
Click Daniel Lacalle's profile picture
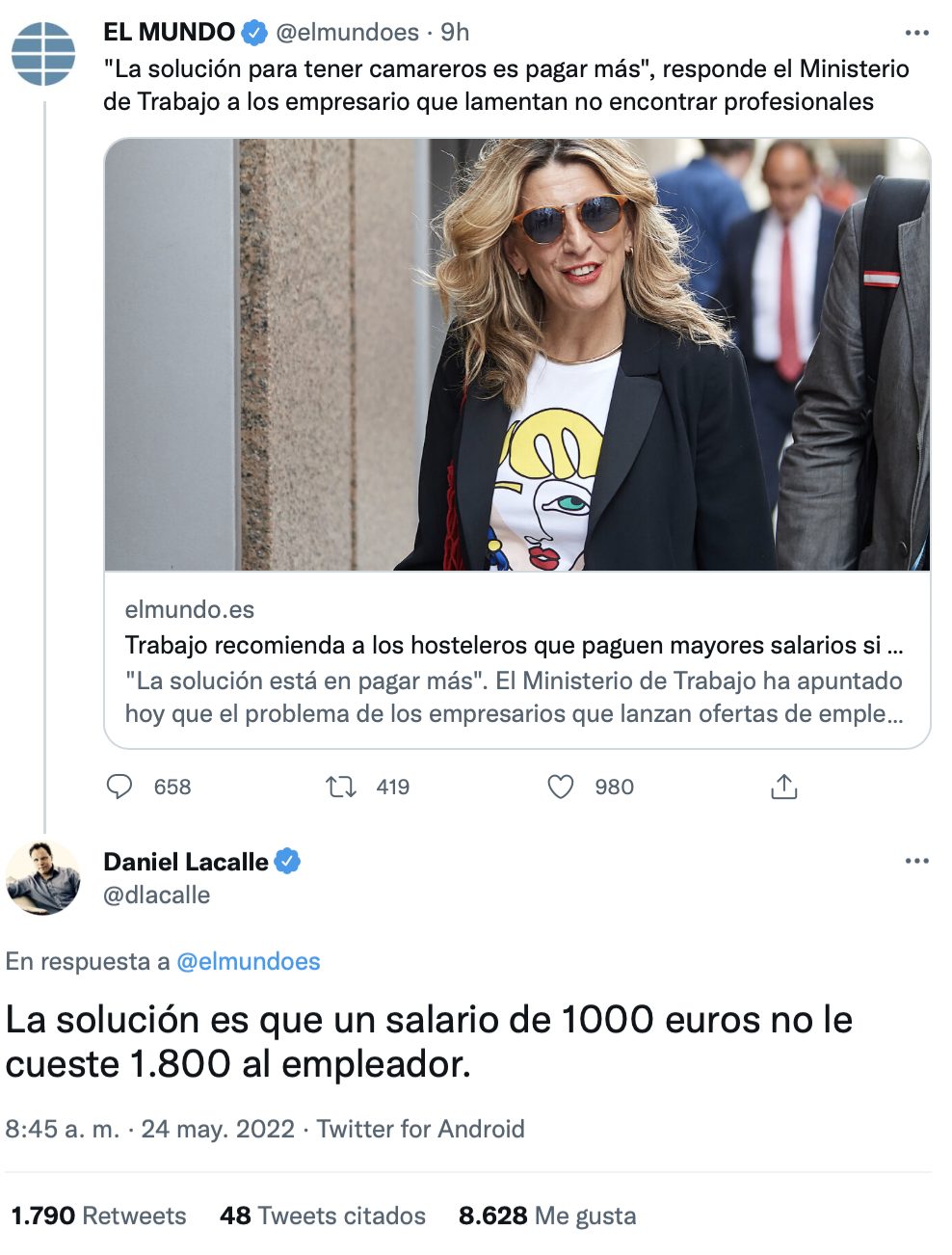point(43,878)
